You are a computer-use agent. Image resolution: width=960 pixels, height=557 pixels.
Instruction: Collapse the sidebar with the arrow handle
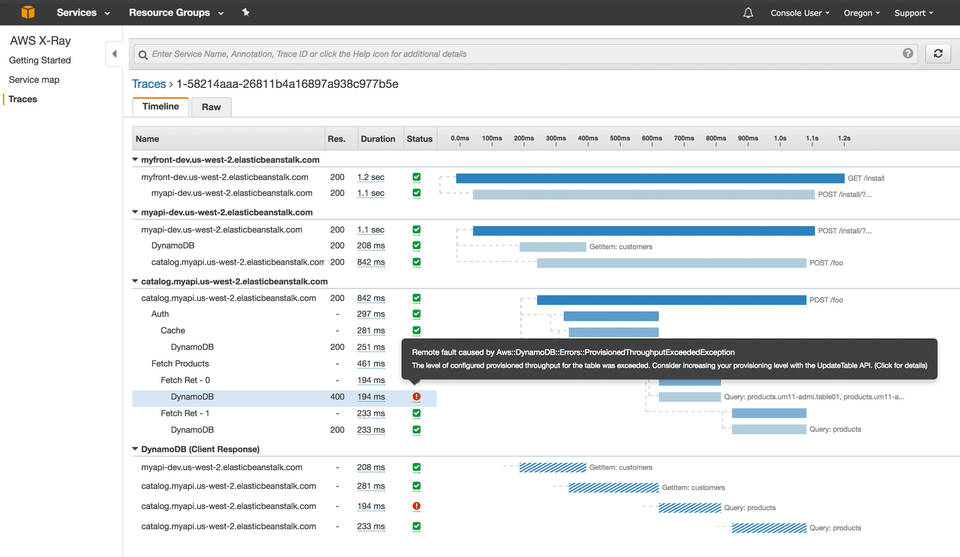114,54
